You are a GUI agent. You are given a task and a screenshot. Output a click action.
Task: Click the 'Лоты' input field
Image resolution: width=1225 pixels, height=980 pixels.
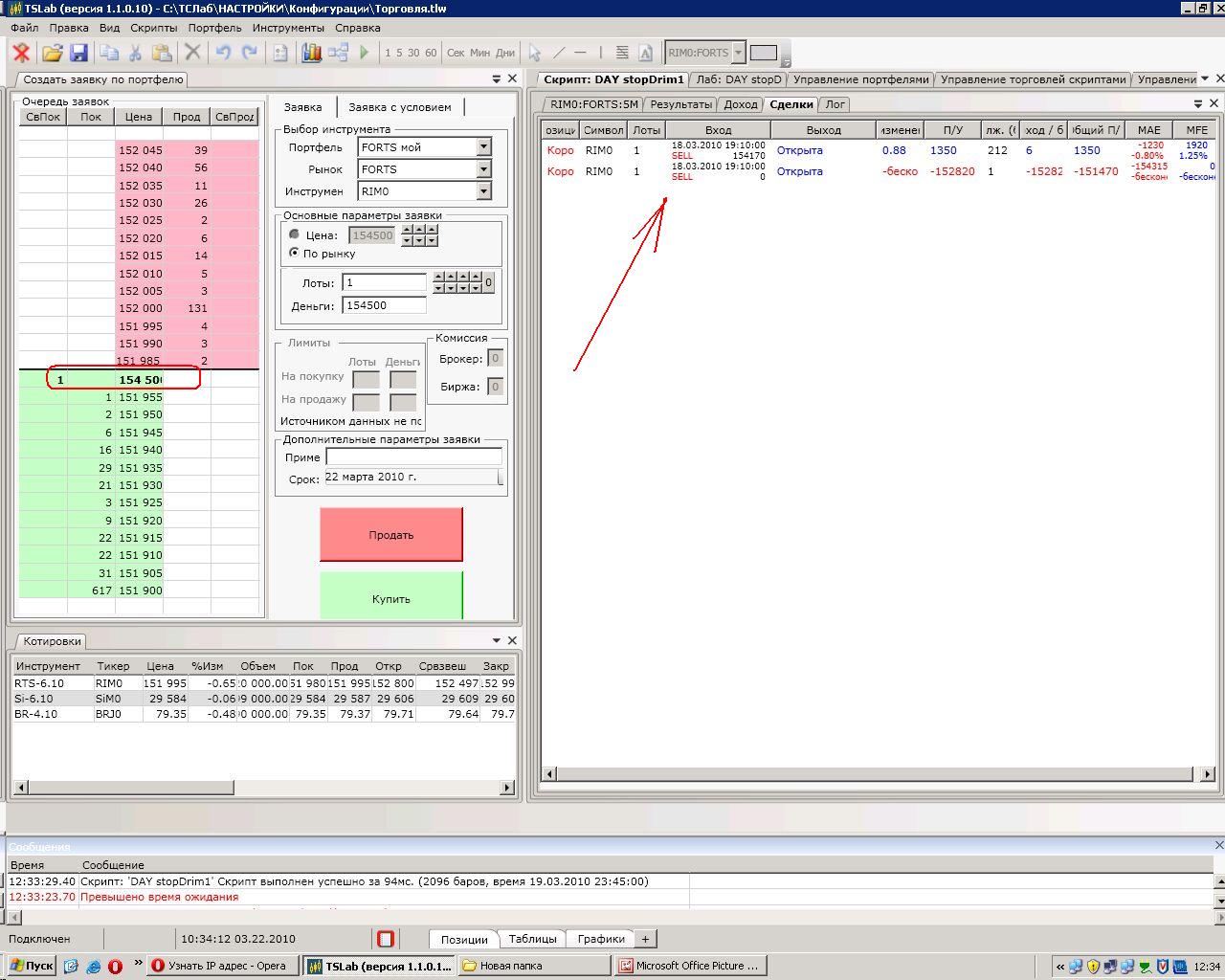coord(385,282)
